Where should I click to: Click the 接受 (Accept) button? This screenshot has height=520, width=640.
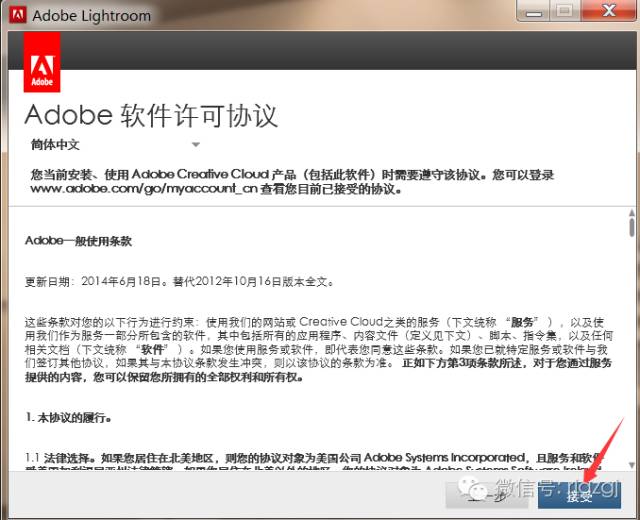pyautogui.click(x=579, y=495)
